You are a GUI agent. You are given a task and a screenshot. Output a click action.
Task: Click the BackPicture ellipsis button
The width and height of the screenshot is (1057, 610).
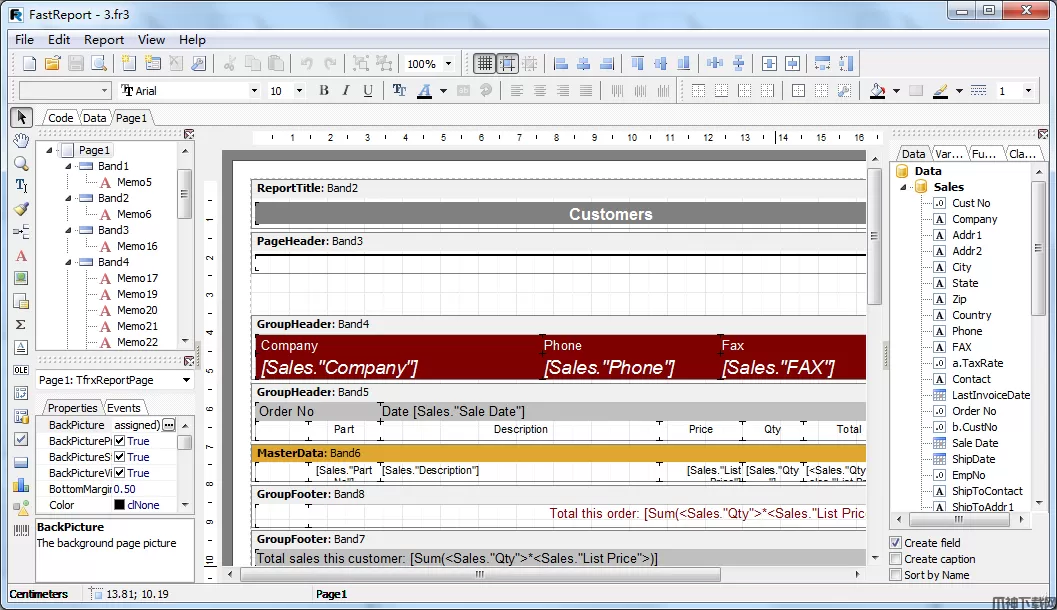[168, 425]
